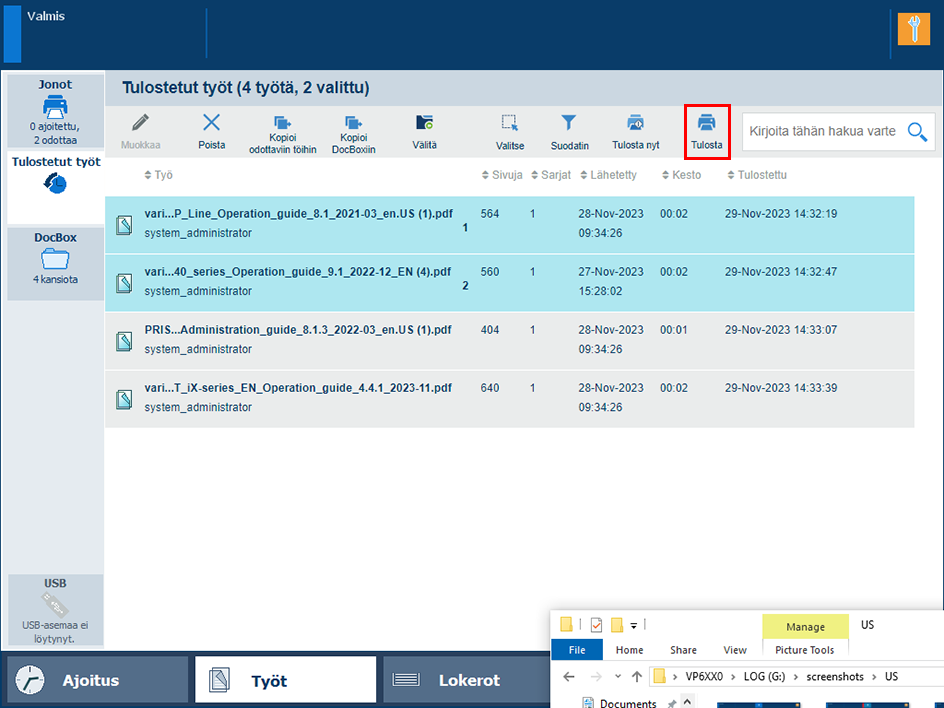Click the document icon of PRIS Administration_guide job

click(124, 341)
